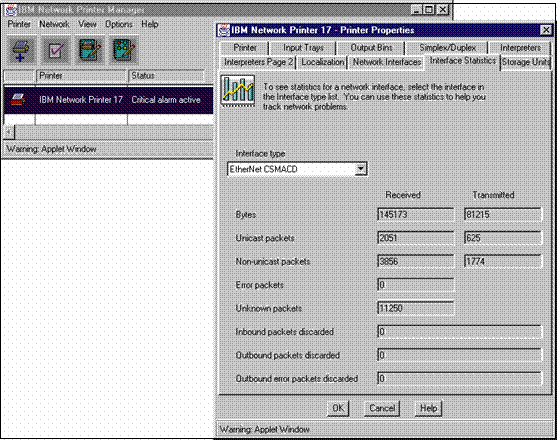Click the EtherNet CSMACD combo box
Viewport: 557px width, 440px height.
(x=297, y=169)
